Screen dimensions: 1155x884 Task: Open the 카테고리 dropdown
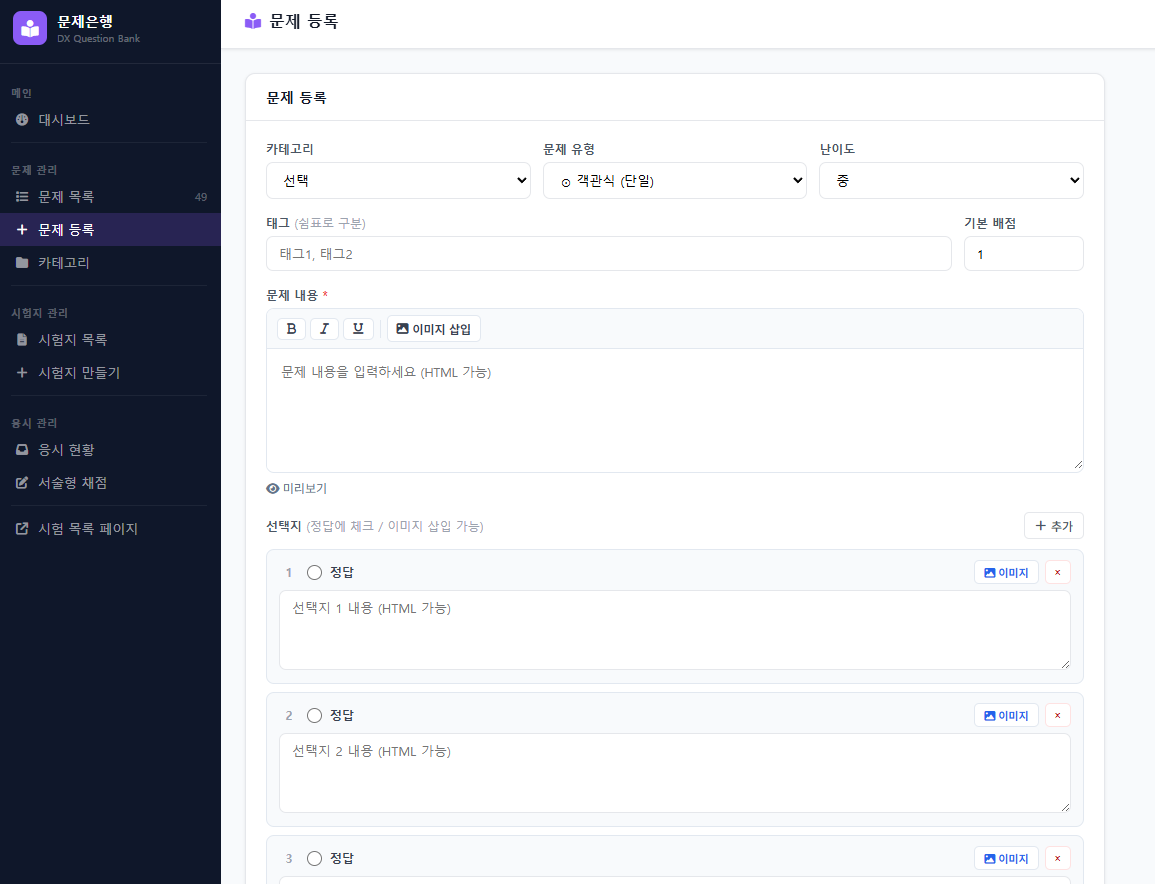398,180
